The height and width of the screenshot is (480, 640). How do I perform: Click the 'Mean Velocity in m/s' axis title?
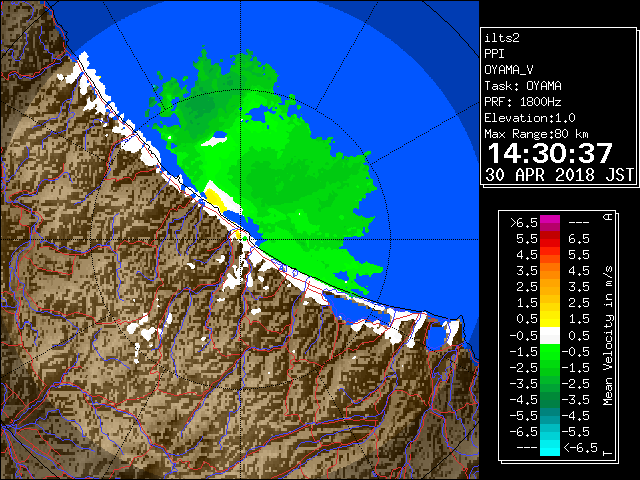click(608, 335)
